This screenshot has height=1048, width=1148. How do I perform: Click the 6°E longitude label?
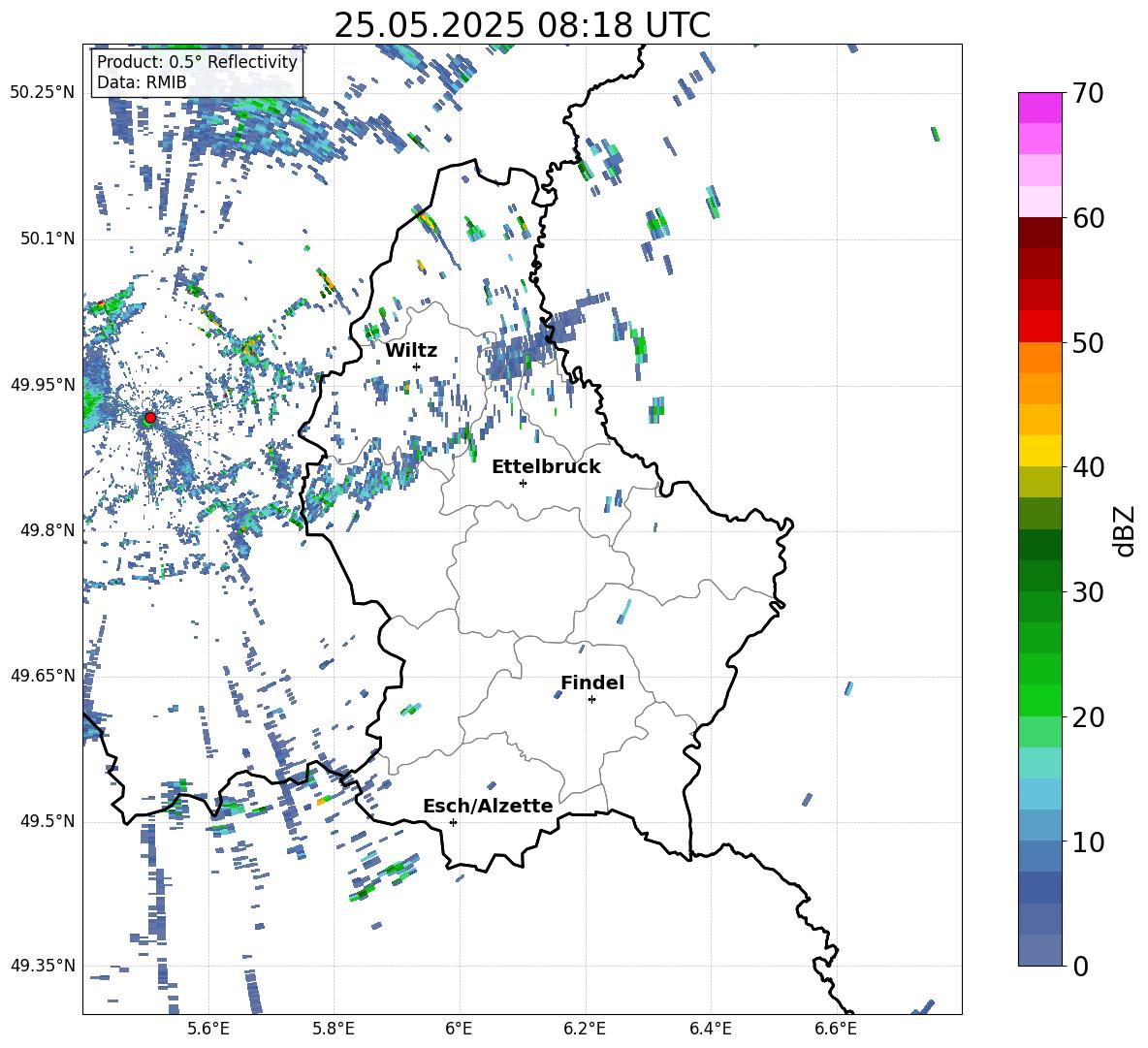[459, 1029]
